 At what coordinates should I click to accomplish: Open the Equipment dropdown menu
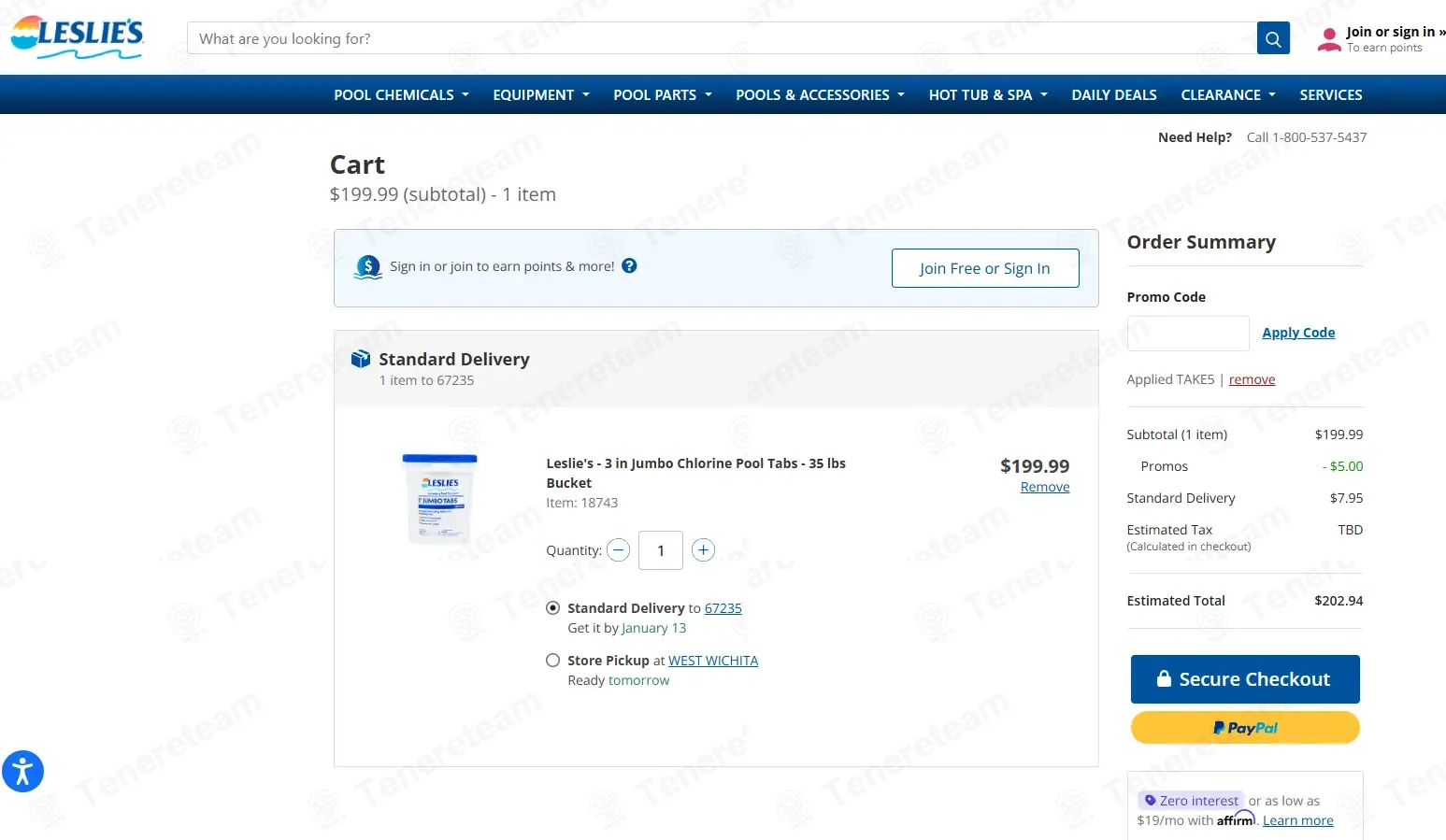click(x=540, y=95)
